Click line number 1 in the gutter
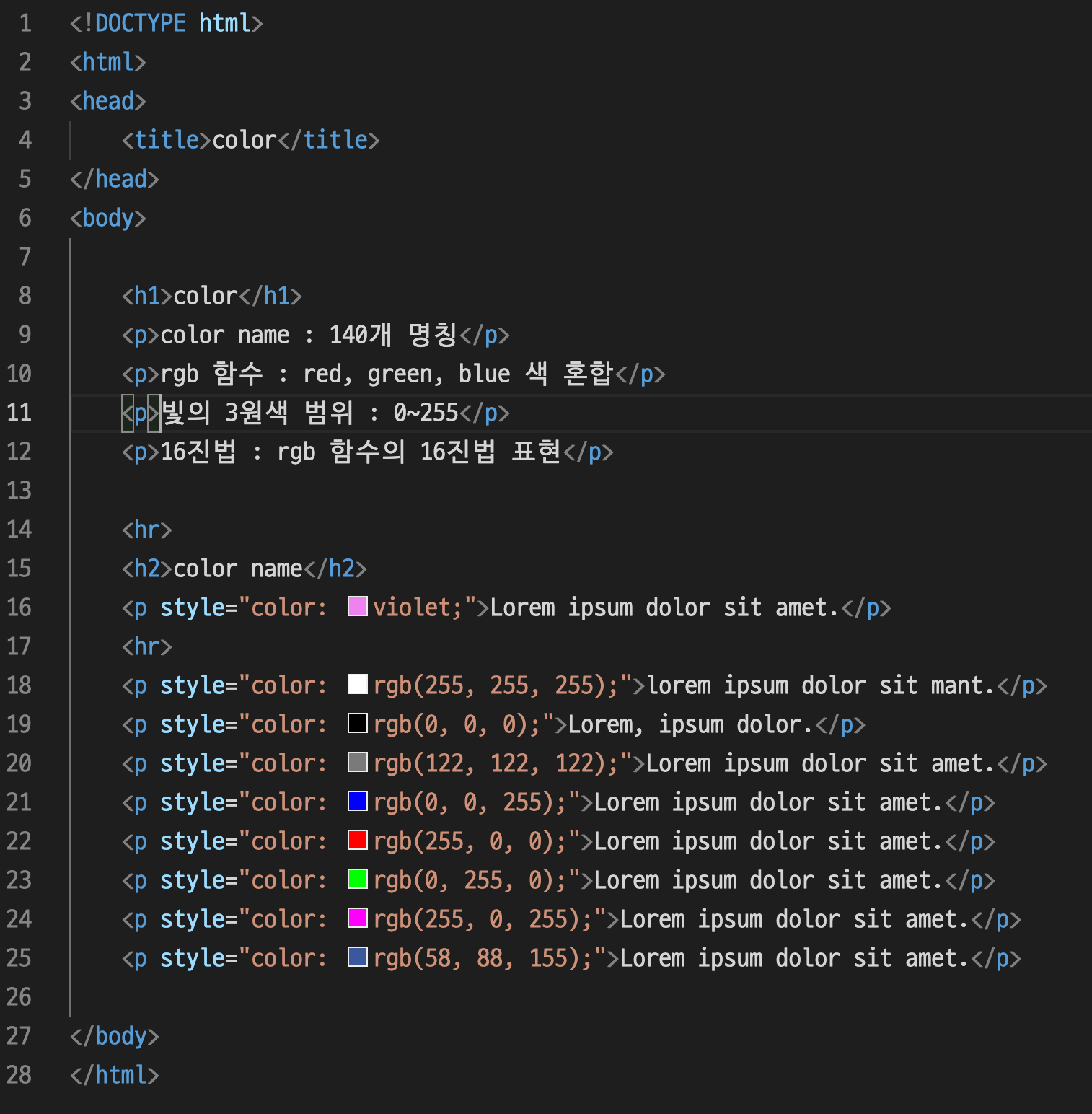 pos(25,23)
